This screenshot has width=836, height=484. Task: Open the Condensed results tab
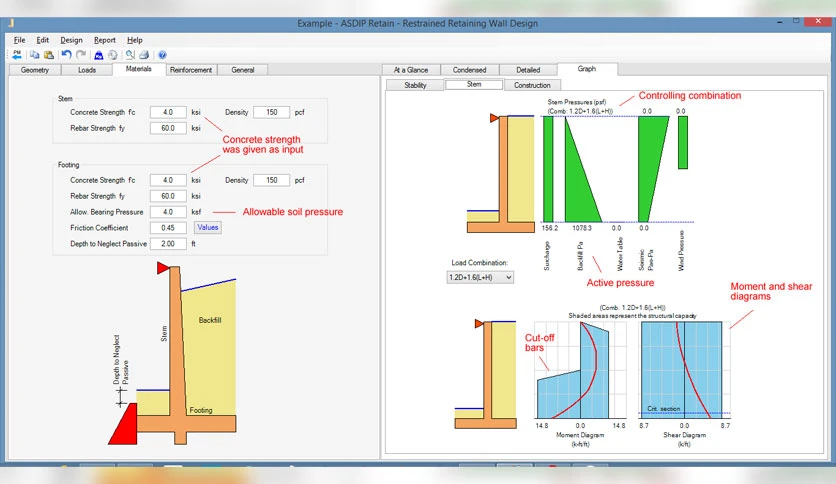pyautogui.click(x=469, y=70)
